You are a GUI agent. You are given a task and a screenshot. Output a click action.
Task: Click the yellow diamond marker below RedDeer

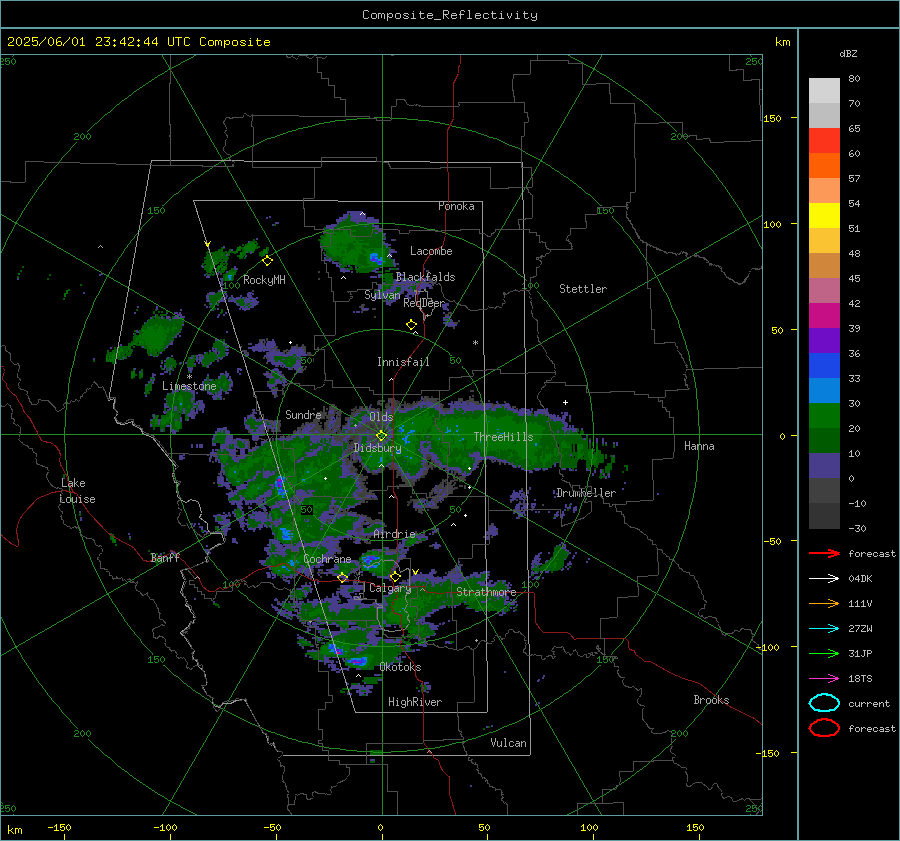(411, 325)
